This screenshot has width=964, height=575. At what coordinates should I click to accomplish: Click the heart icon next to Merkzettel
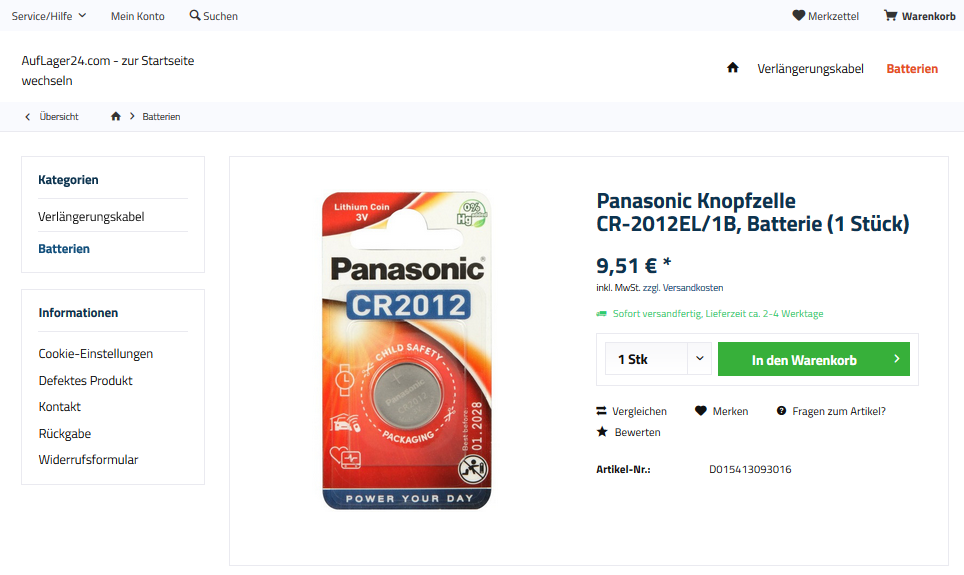coord(798,15)
